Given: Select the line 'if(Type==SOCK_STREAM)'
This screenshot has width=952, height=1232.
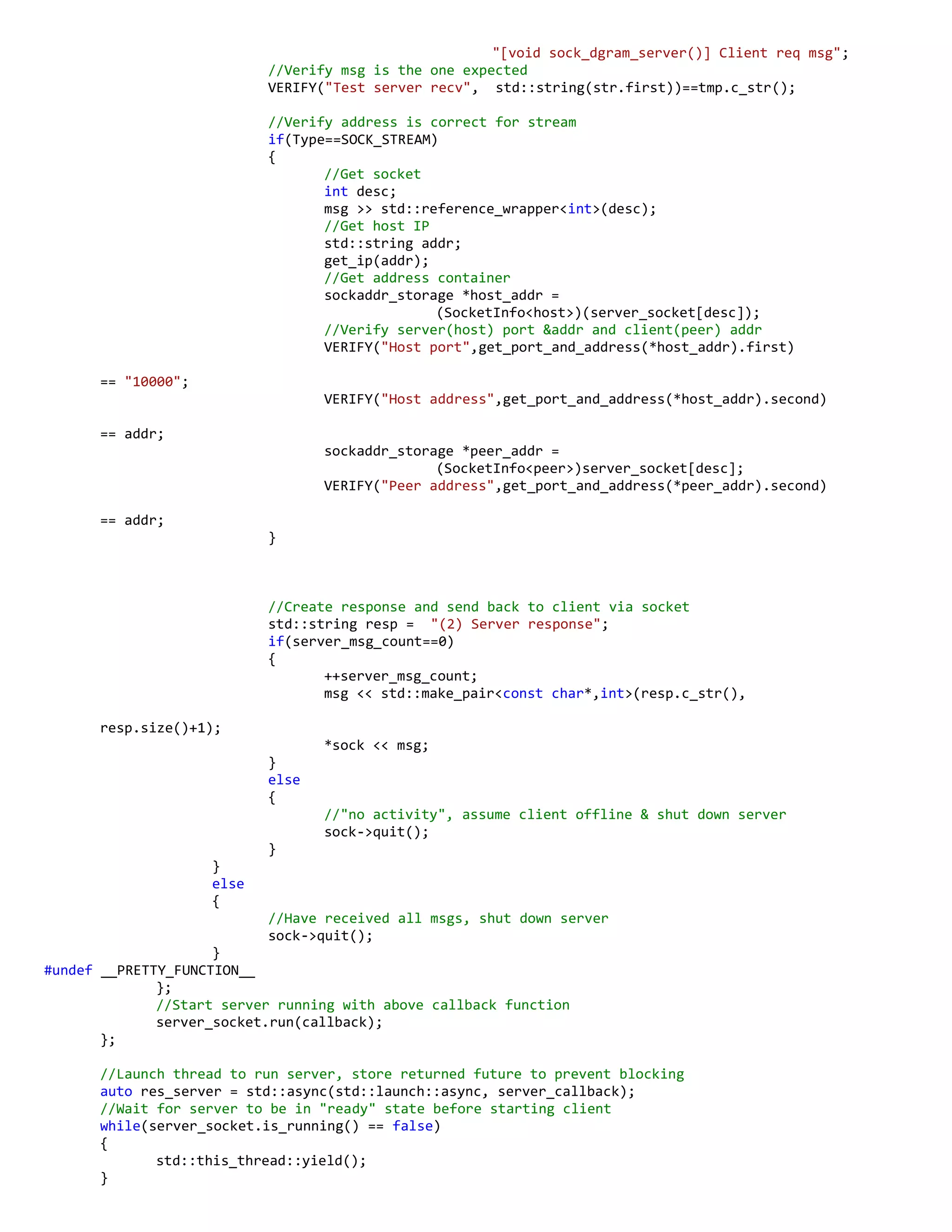Looking at the screenshot, I should pyautogui.click(x=352, y=139).
